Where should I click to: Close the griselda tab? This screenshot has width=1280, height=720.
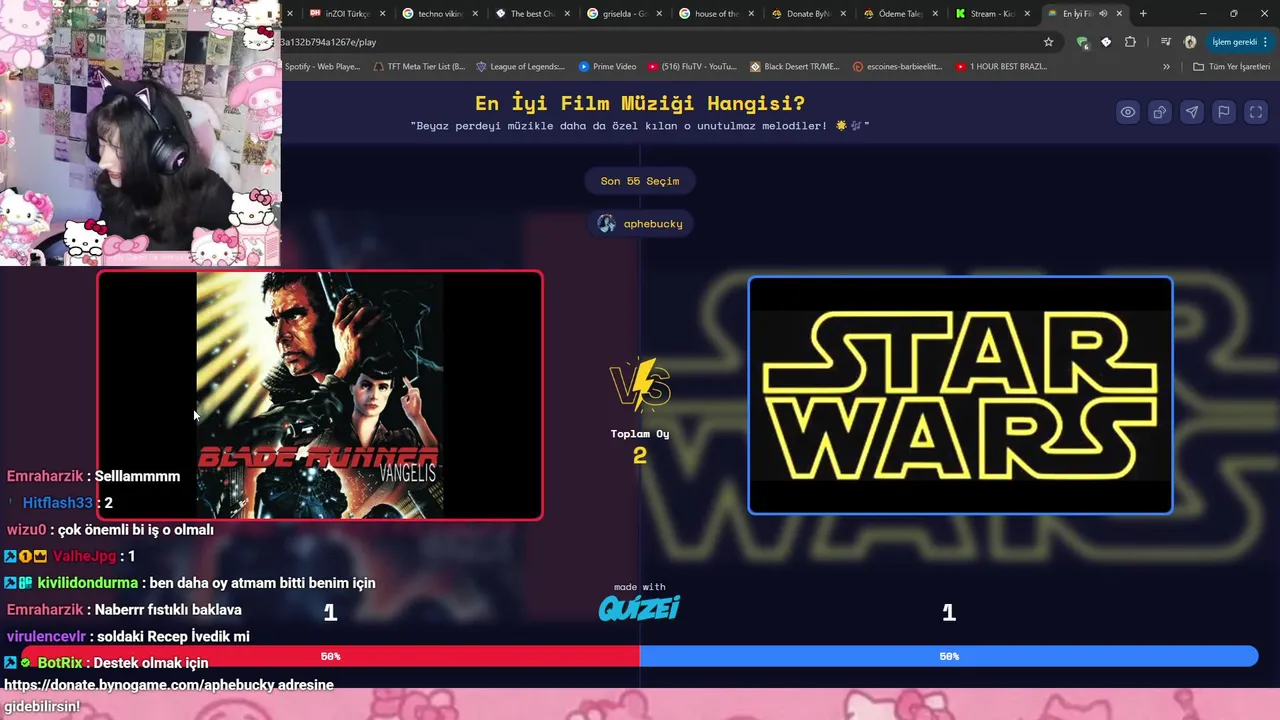point(659,14)
